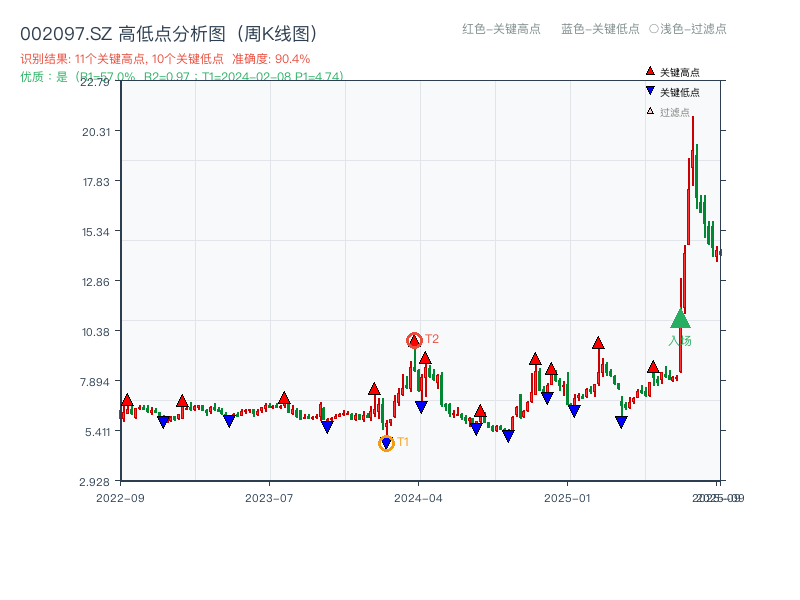Click the 17.83 y-axis label
Screen dimensions: 800x600
click(96, 182)
